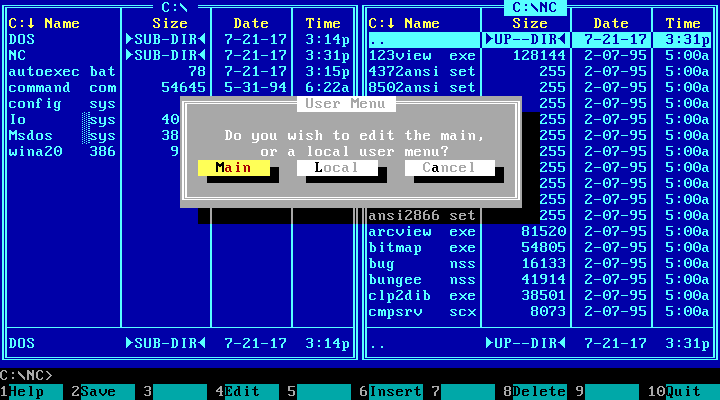Highlight 123view.exe in right panel
720x400 pixels.
422,55
